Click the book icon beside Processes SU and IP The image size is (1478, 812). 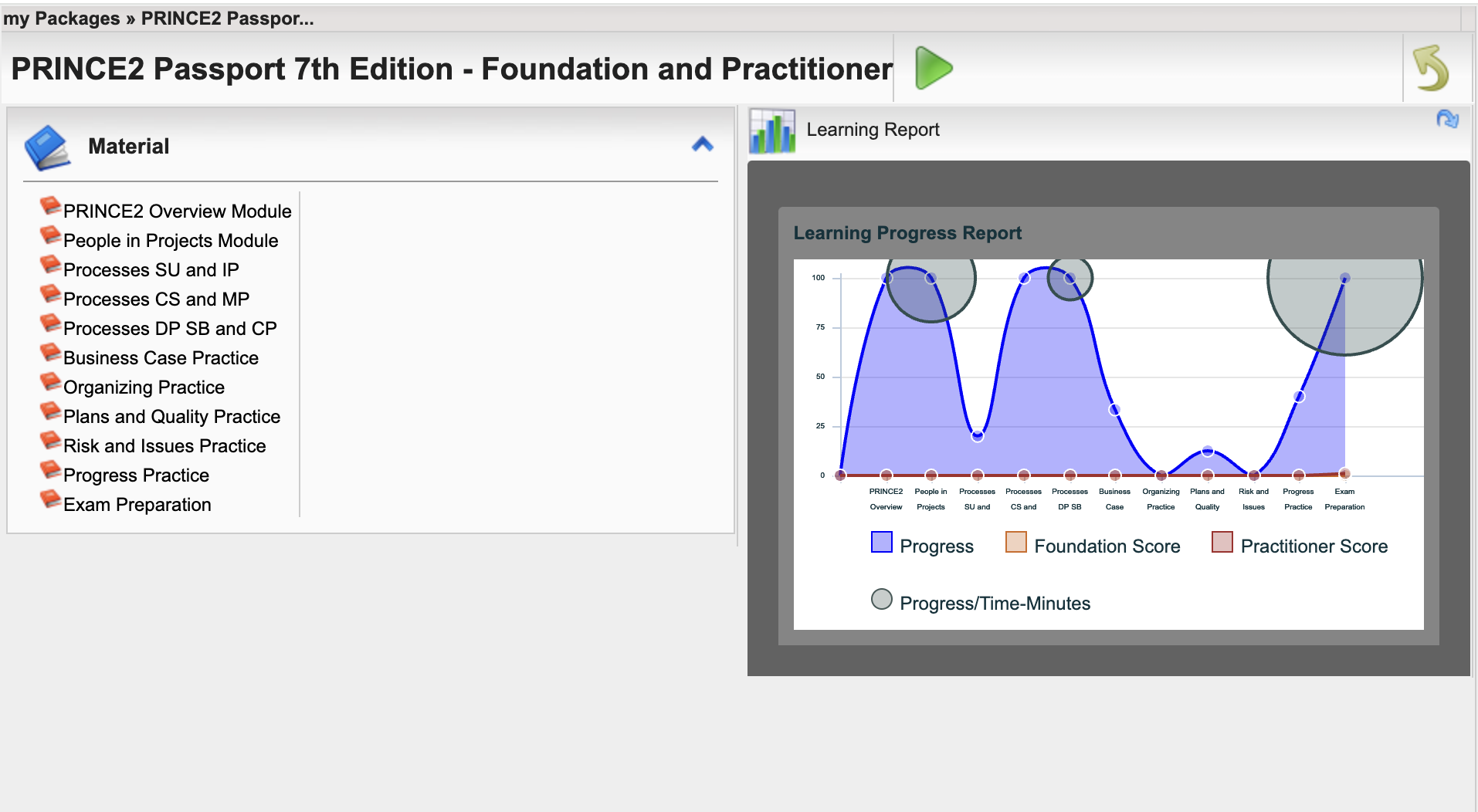(x=50, y=265)
